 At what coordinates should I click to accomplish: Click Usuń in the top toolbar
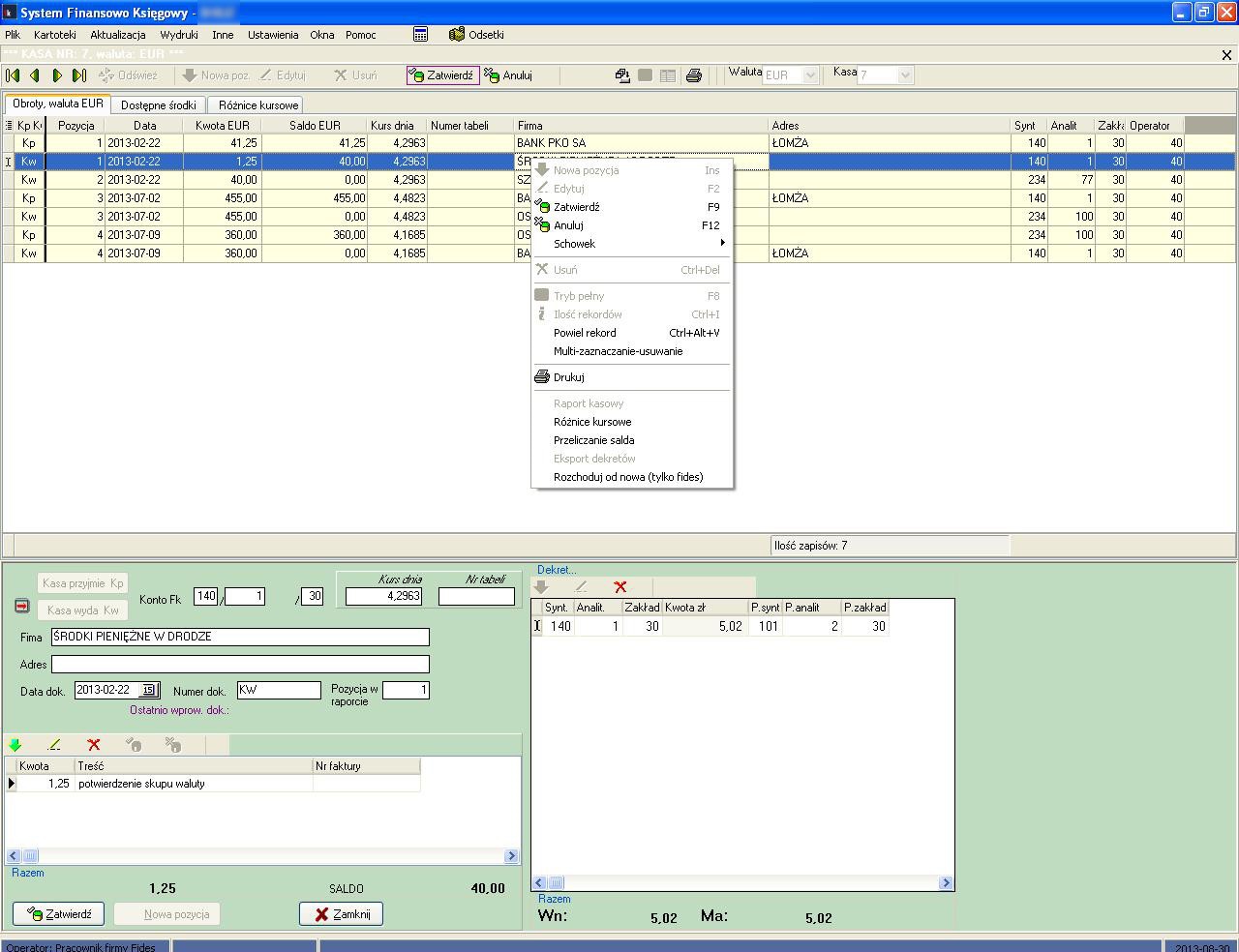click(355, 75)
